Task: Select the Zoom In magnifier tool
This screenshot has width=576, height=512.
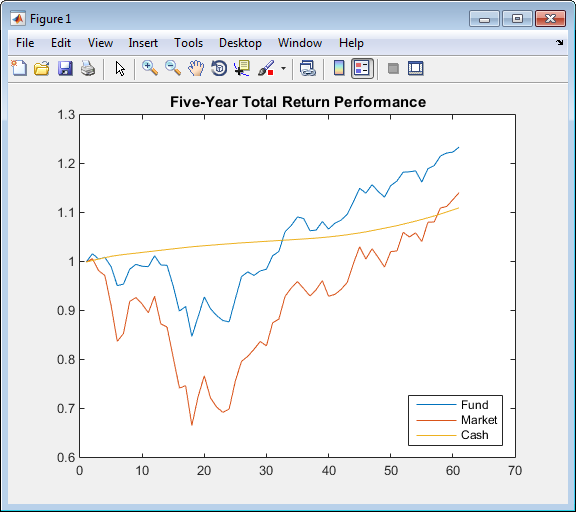Action: pos(150,68)
